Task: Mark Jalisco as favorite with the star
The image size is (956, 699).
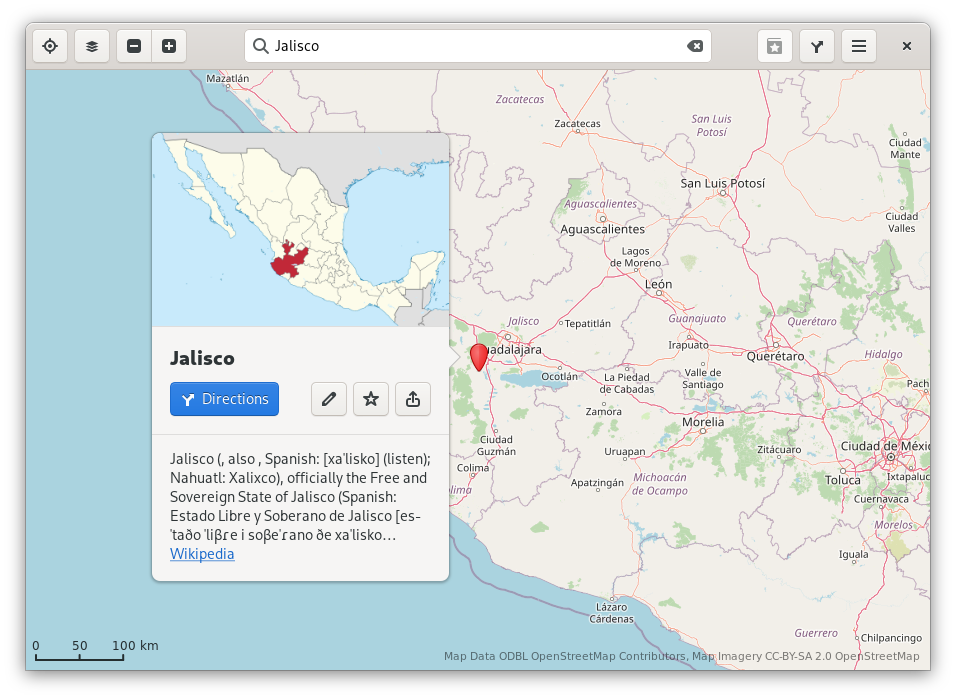Action: tap(371, 399)
